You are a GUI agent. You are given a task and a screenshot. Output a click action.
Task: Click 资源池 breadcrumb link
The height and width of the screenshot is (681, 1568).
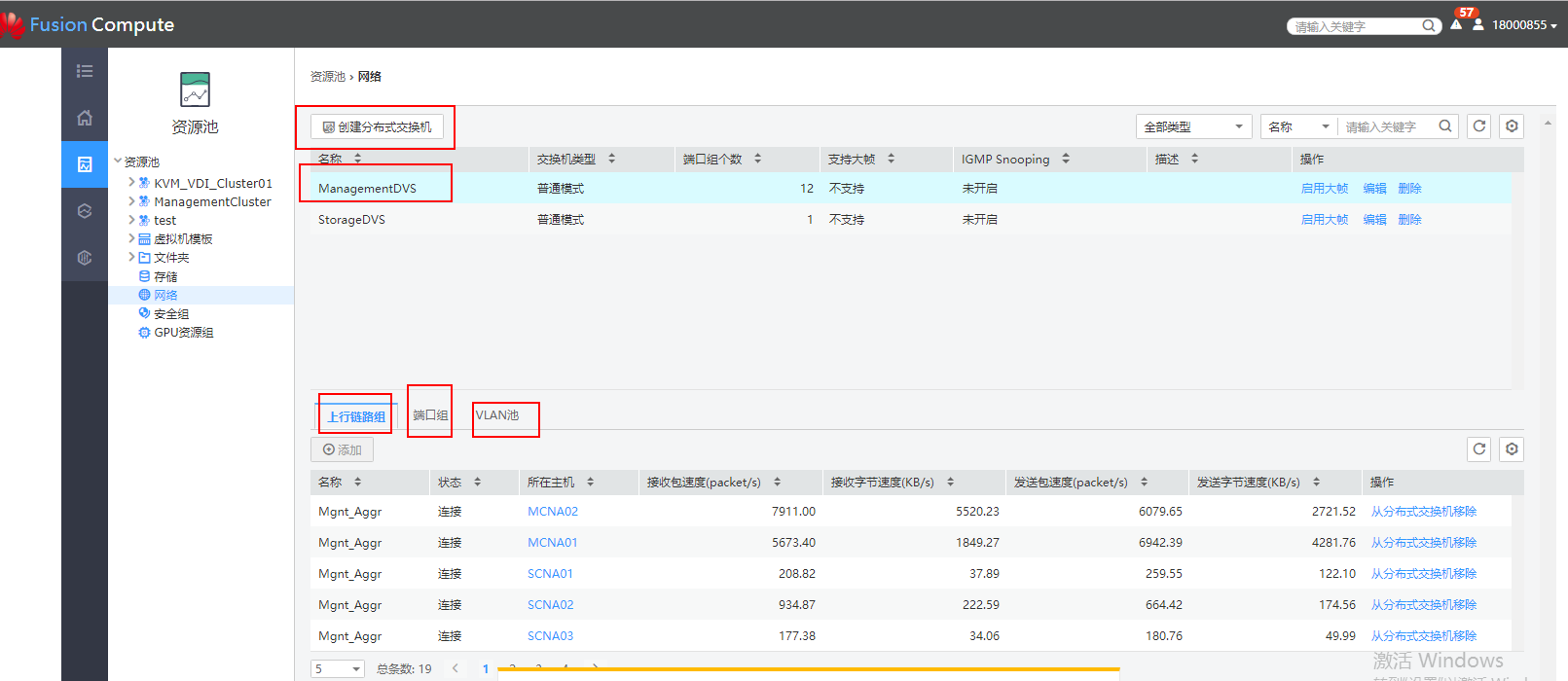328,77
